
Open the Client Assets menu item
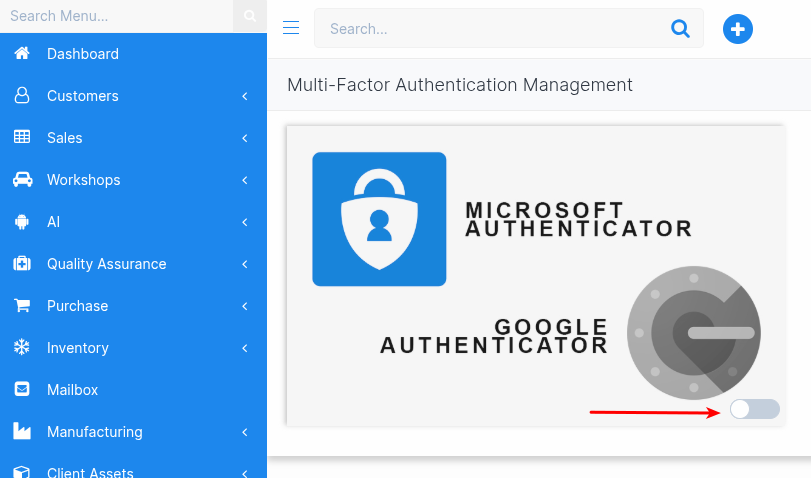coord(90,471)
